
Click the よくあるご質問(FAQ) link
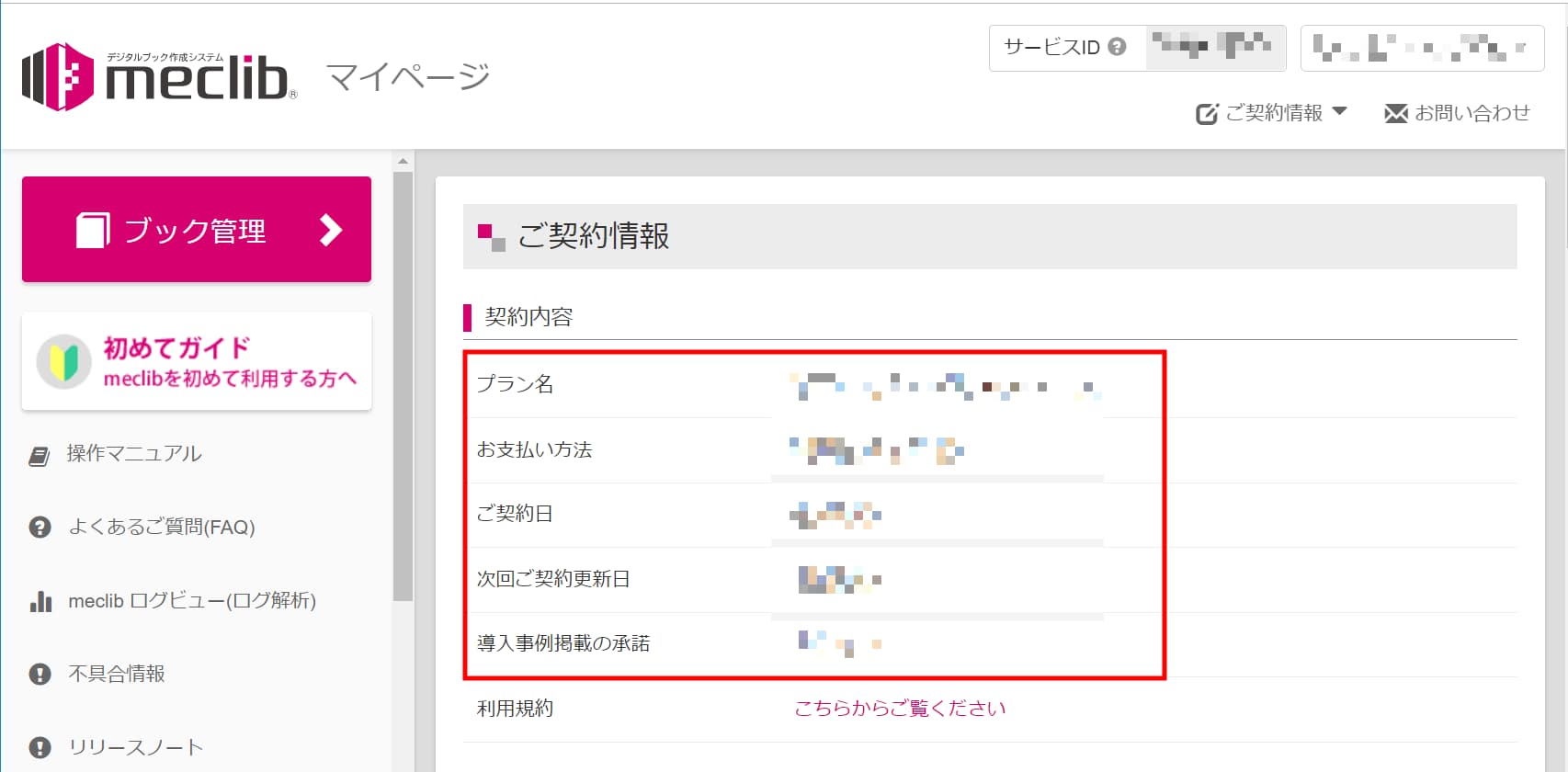click(162, 528)
